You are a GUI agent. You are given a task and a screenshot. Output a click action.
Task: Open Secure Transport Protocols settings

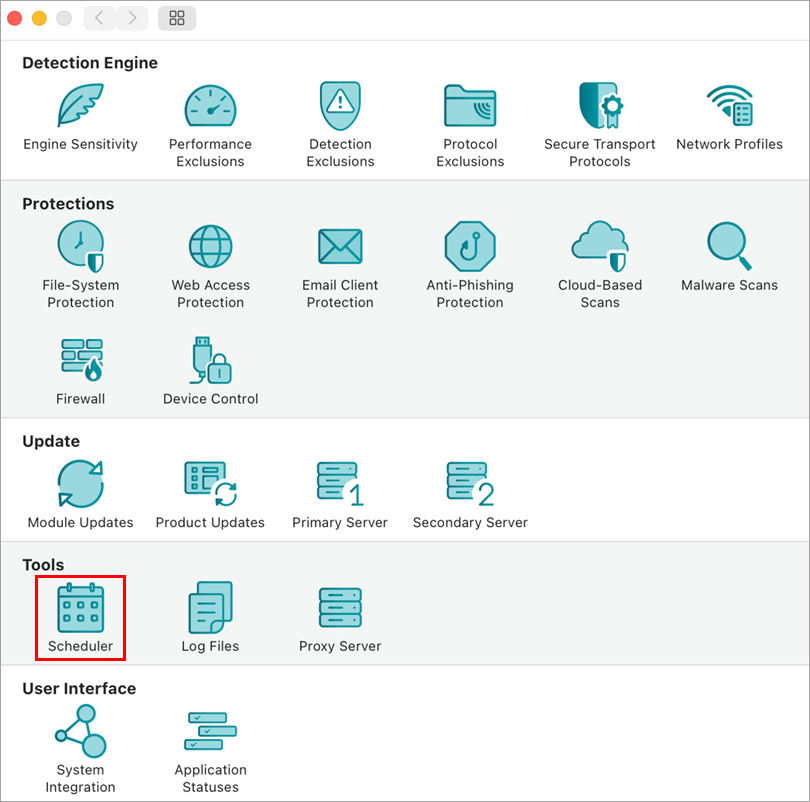600,107
